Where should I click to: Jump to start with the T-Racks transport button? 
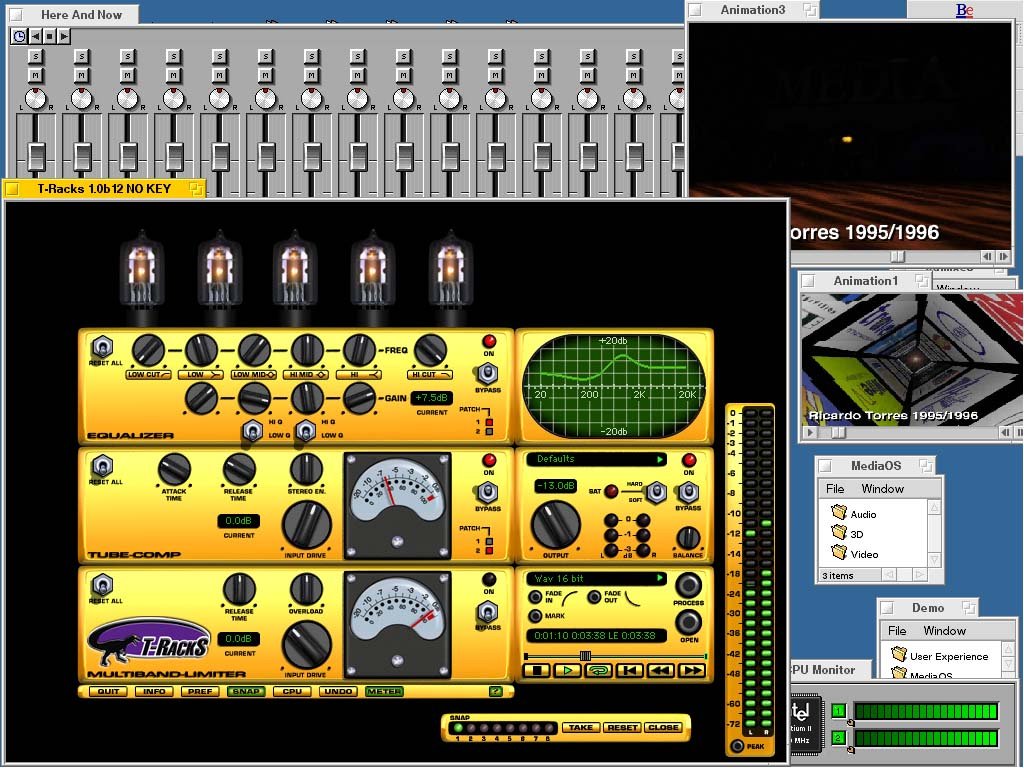pyautogui.click(x=630, y=671)
